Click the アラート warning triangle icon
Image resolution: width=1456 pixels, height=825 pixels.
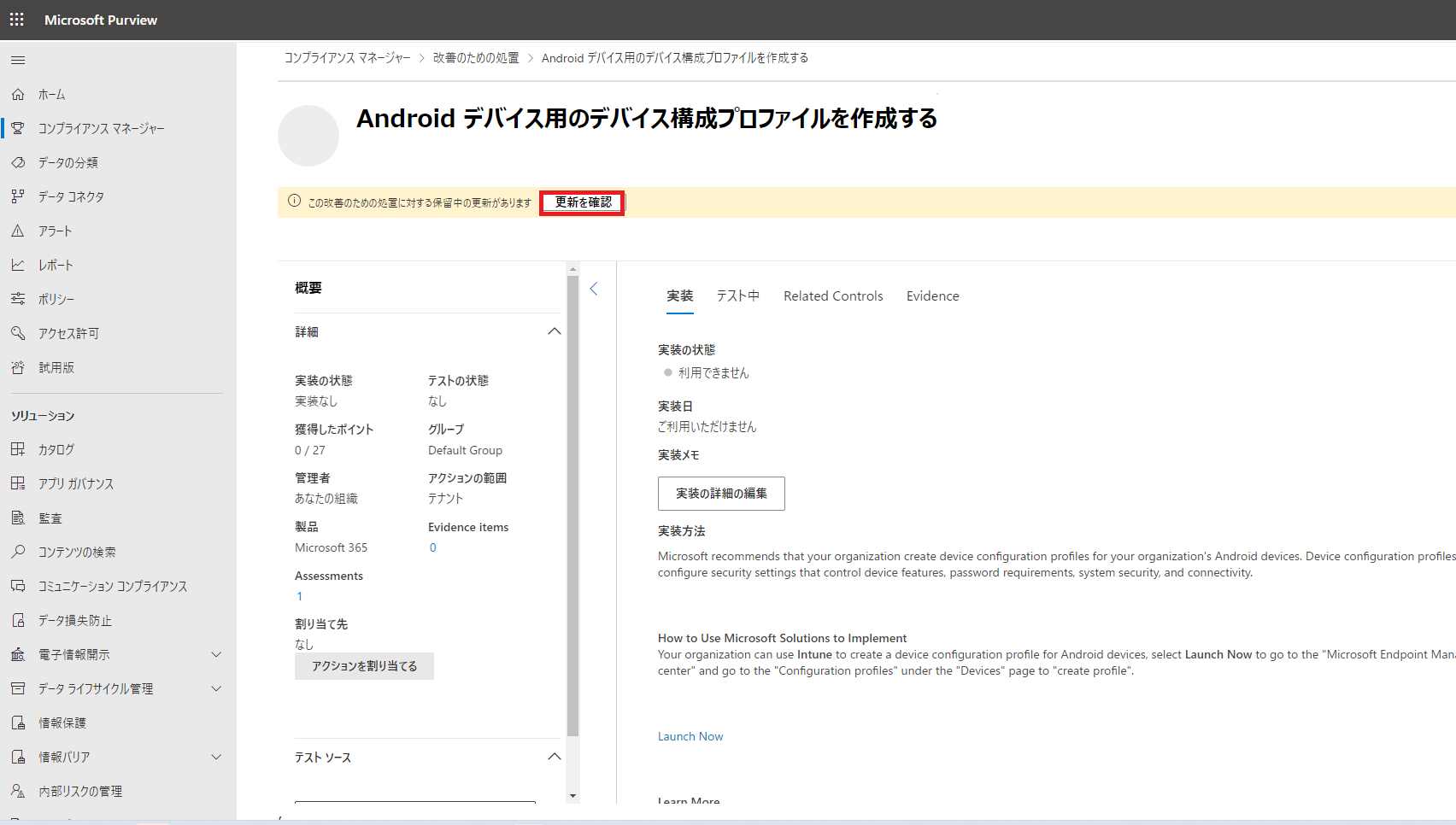(18, 231)
